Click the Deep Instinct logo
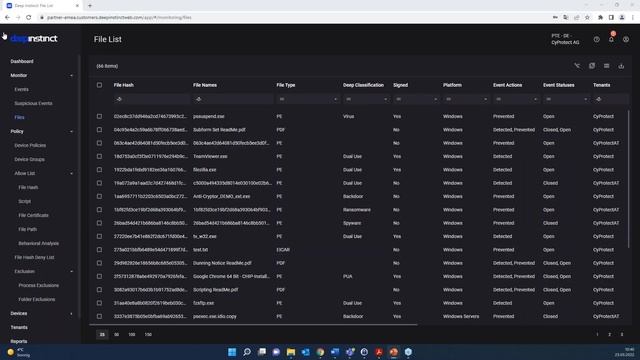The height and width of the screenshot is (360, 640). [x=34, y=38]
